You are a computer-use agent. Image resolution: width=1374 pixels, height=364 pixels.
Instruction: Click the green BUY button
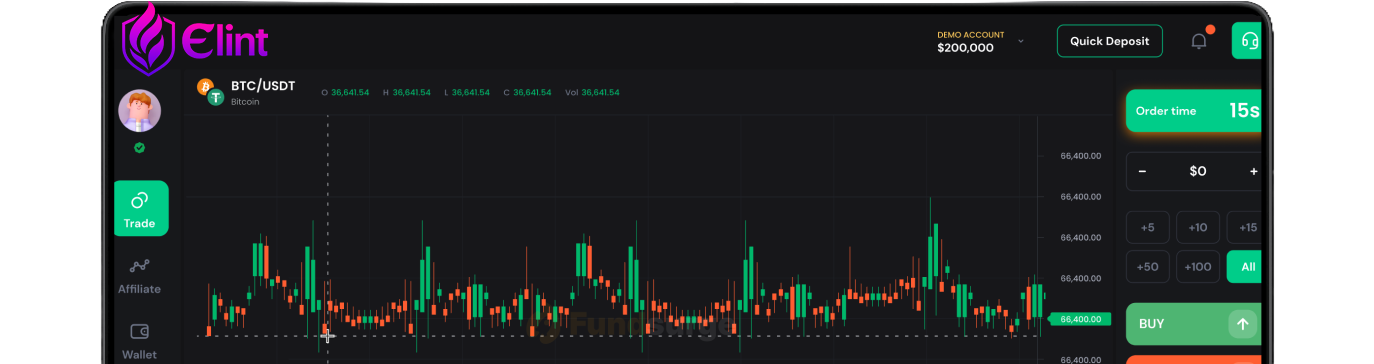(x=1194, y=324)
